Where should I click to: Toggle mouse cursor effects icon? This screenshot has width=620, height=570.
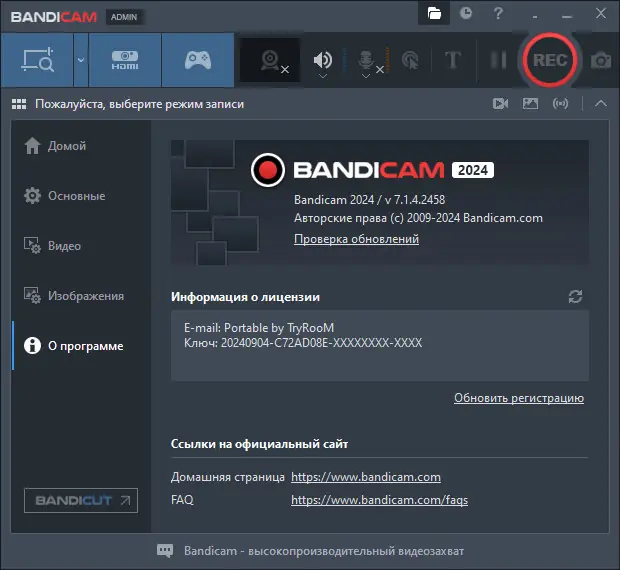click(410, 60)
